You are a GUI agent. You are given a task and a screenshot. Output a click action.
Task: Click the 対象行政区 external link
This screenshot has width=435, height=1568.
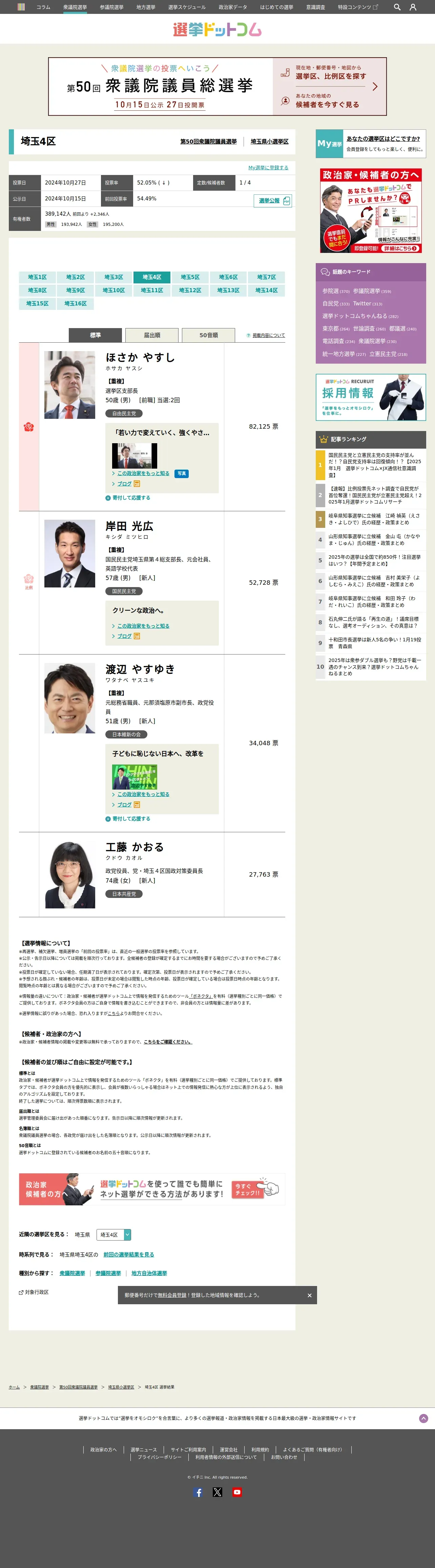click(34, 1292)
